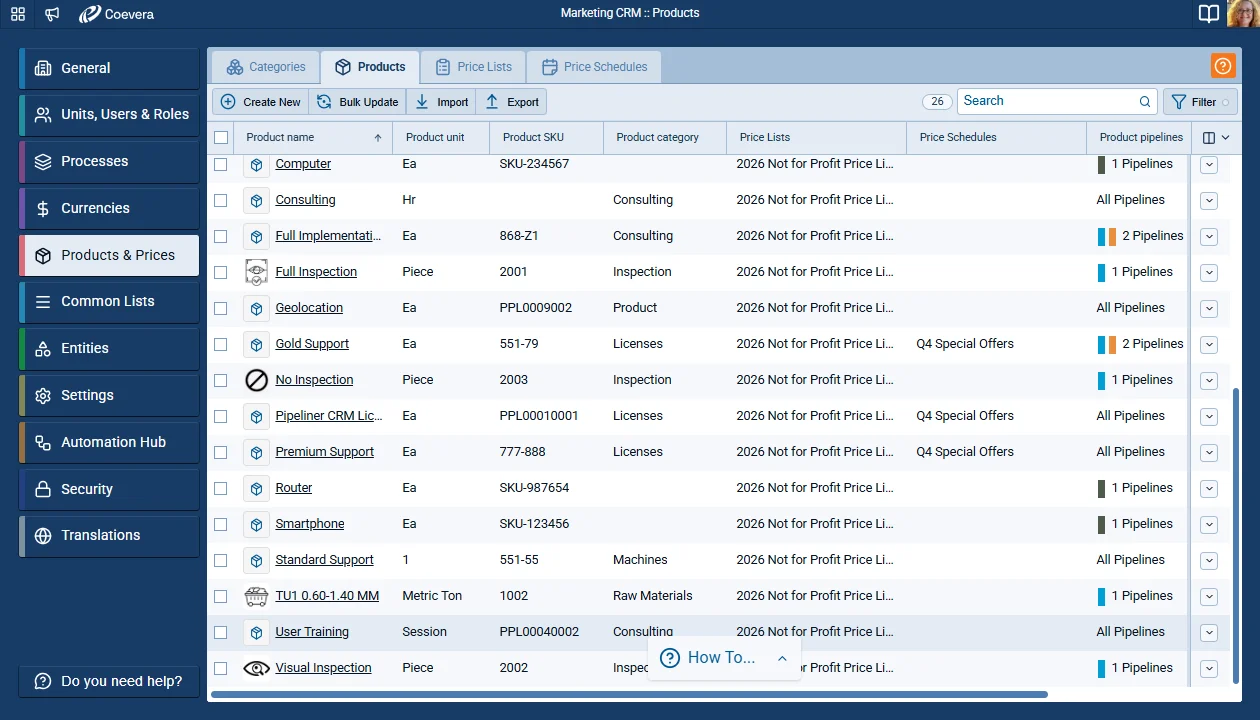Click the No Inspection prohibited icon
The image size is (1260, 720).
tap(256, 380)
